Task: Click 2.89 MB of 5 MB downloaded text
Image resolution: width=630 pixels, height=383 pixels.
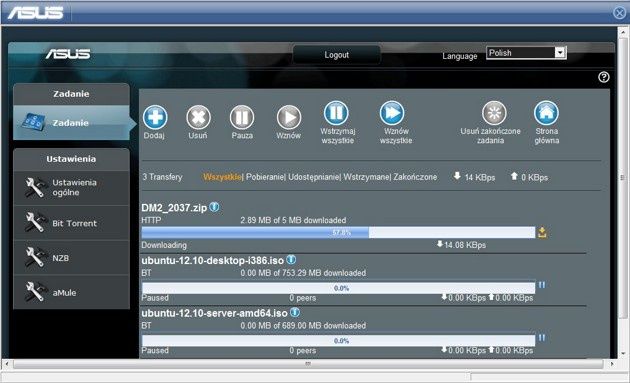Action: coord(293,220)
